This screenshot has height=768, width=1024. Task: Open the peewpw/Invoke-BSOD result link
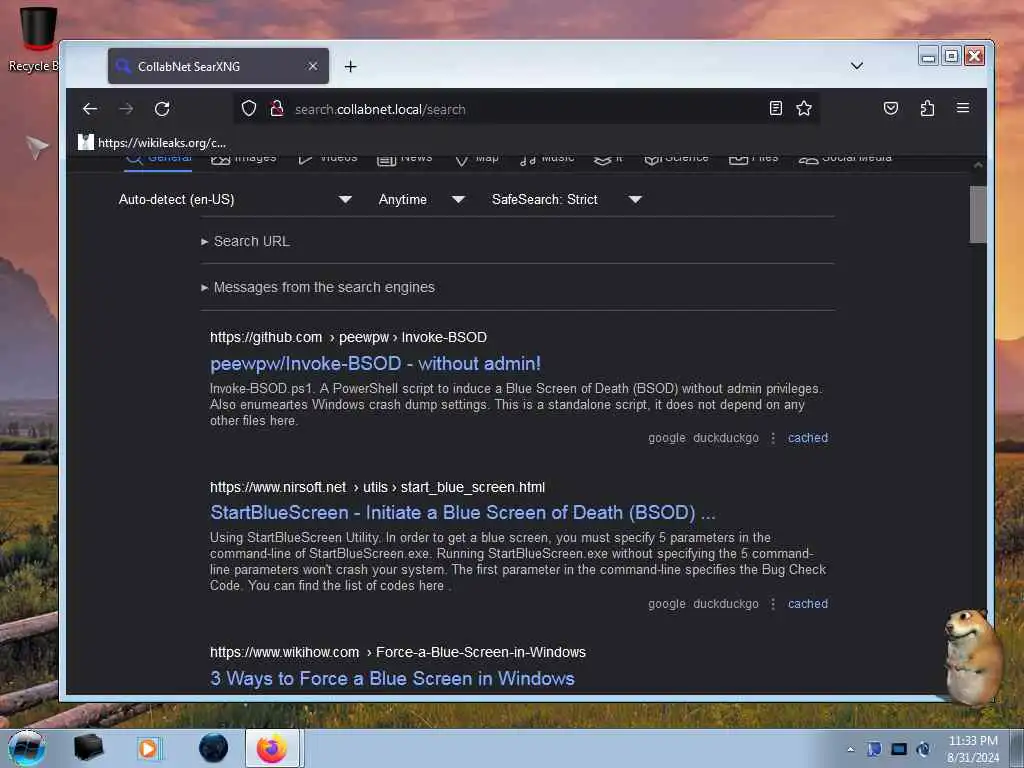376,364
